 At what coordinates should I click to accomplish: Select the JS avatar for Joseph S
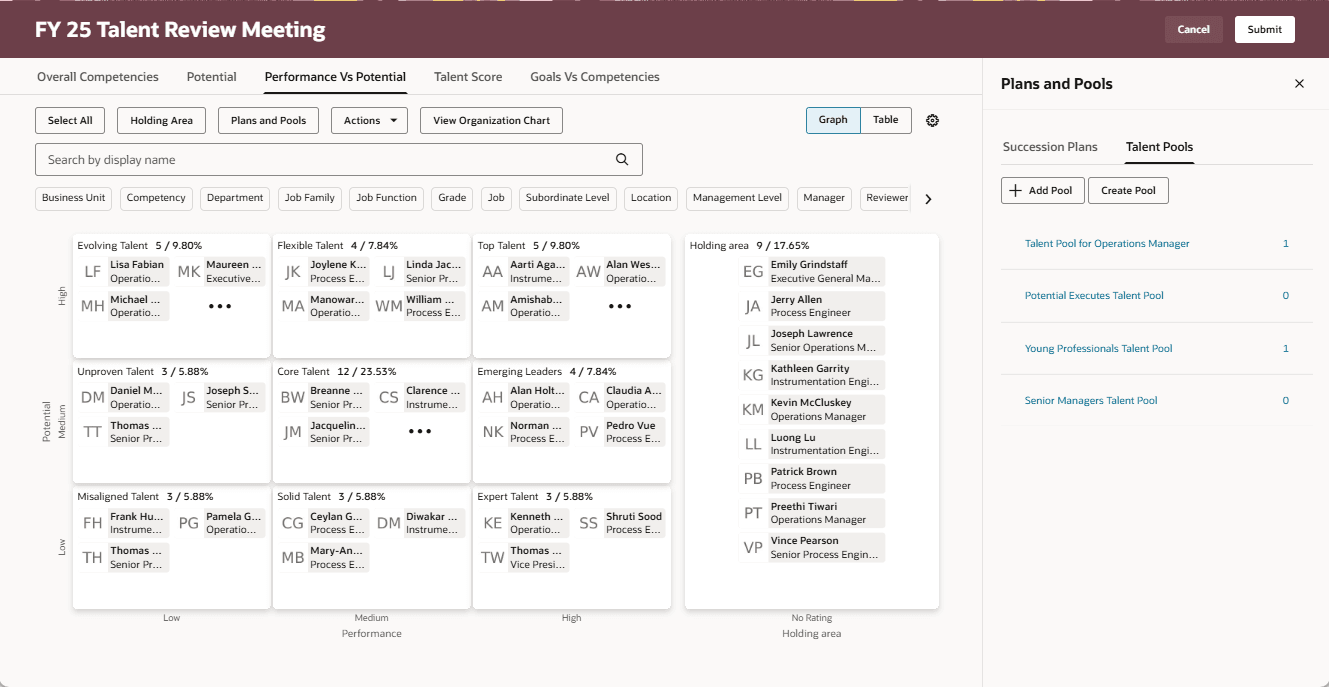point(189,398)
